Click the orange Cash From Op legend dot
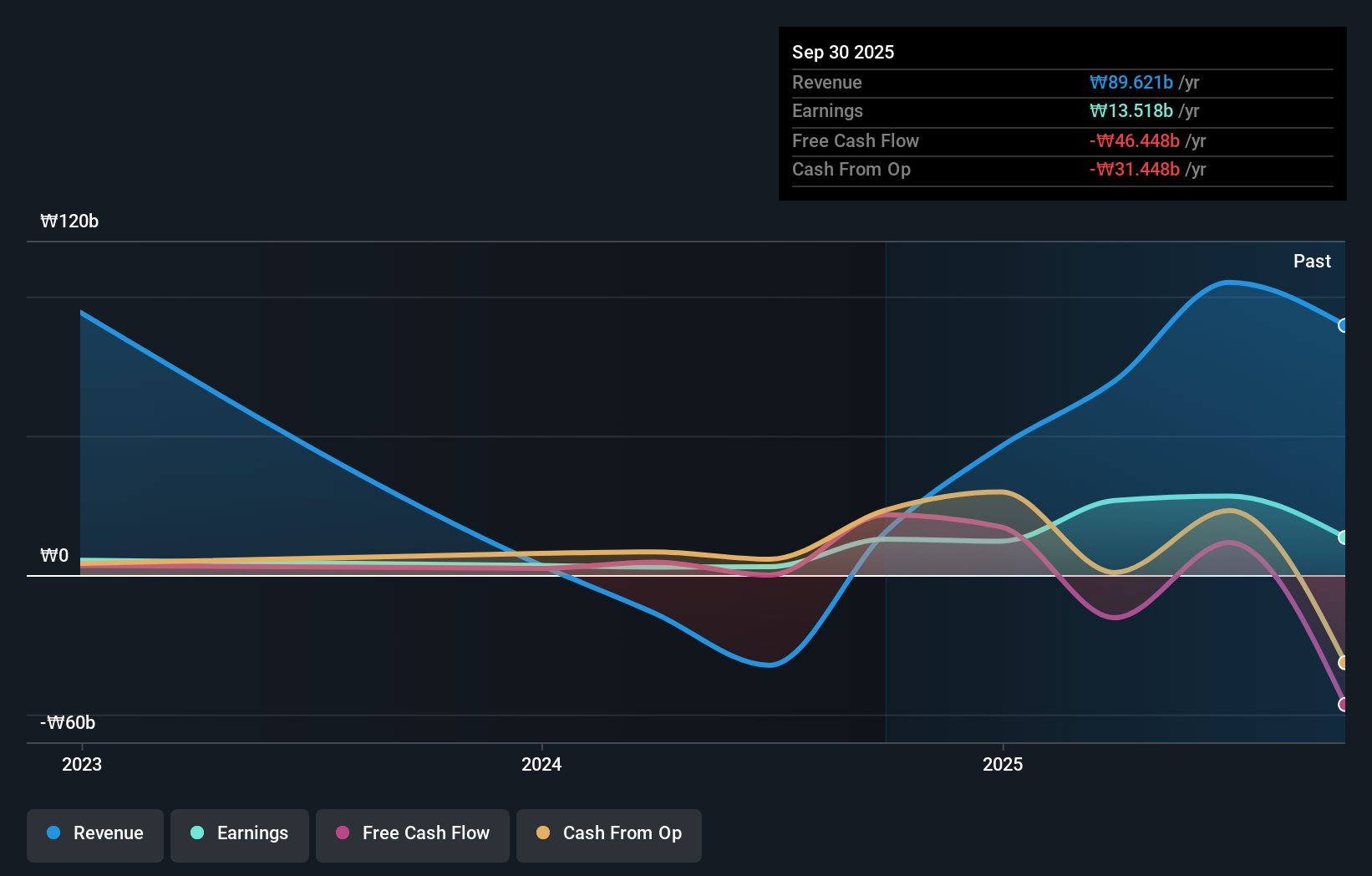This screenshot has height=876, width=1372. tap(543, 833)
